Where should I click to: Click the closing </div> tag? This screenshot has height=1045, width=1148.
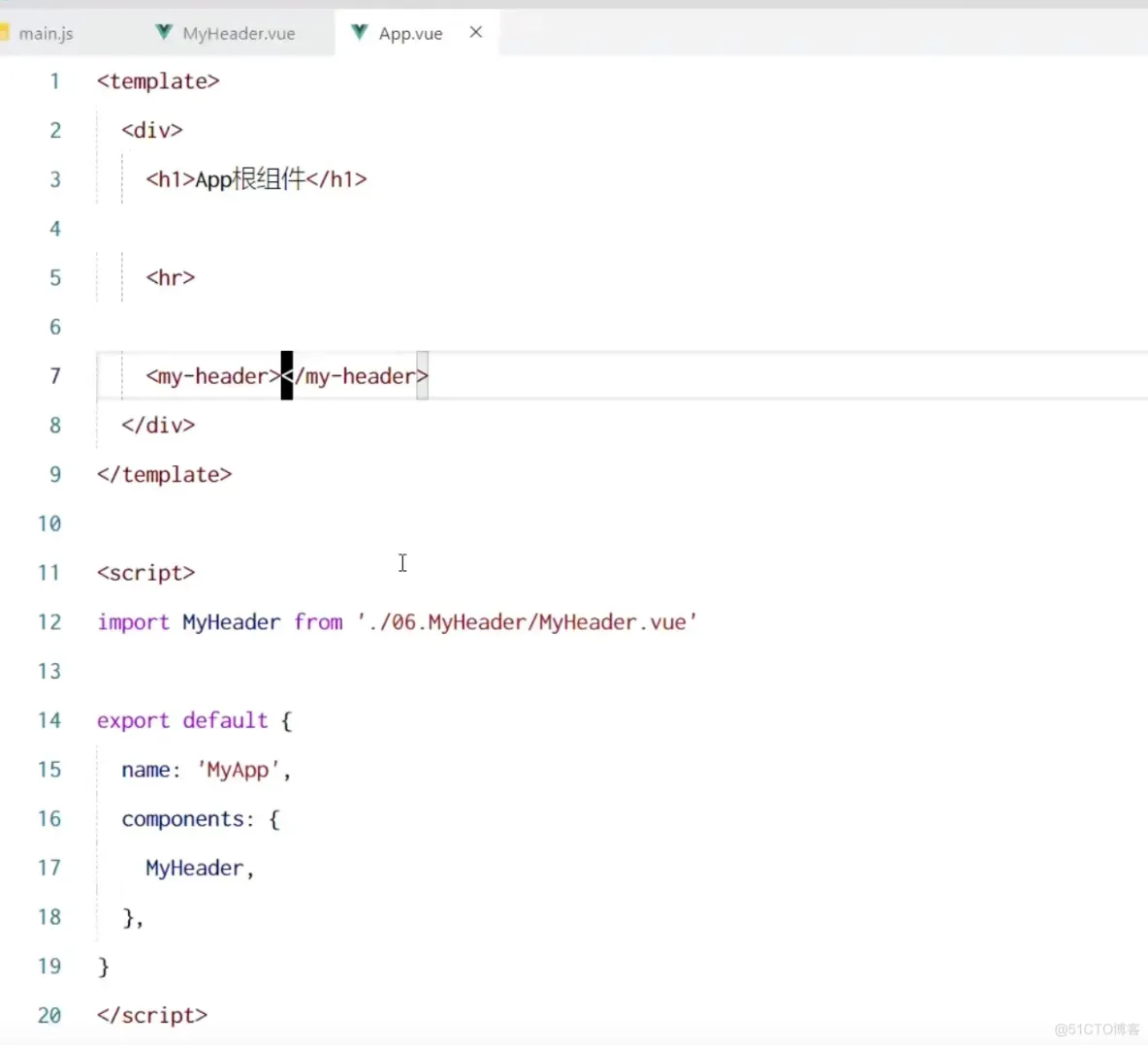tap(158, 426)
